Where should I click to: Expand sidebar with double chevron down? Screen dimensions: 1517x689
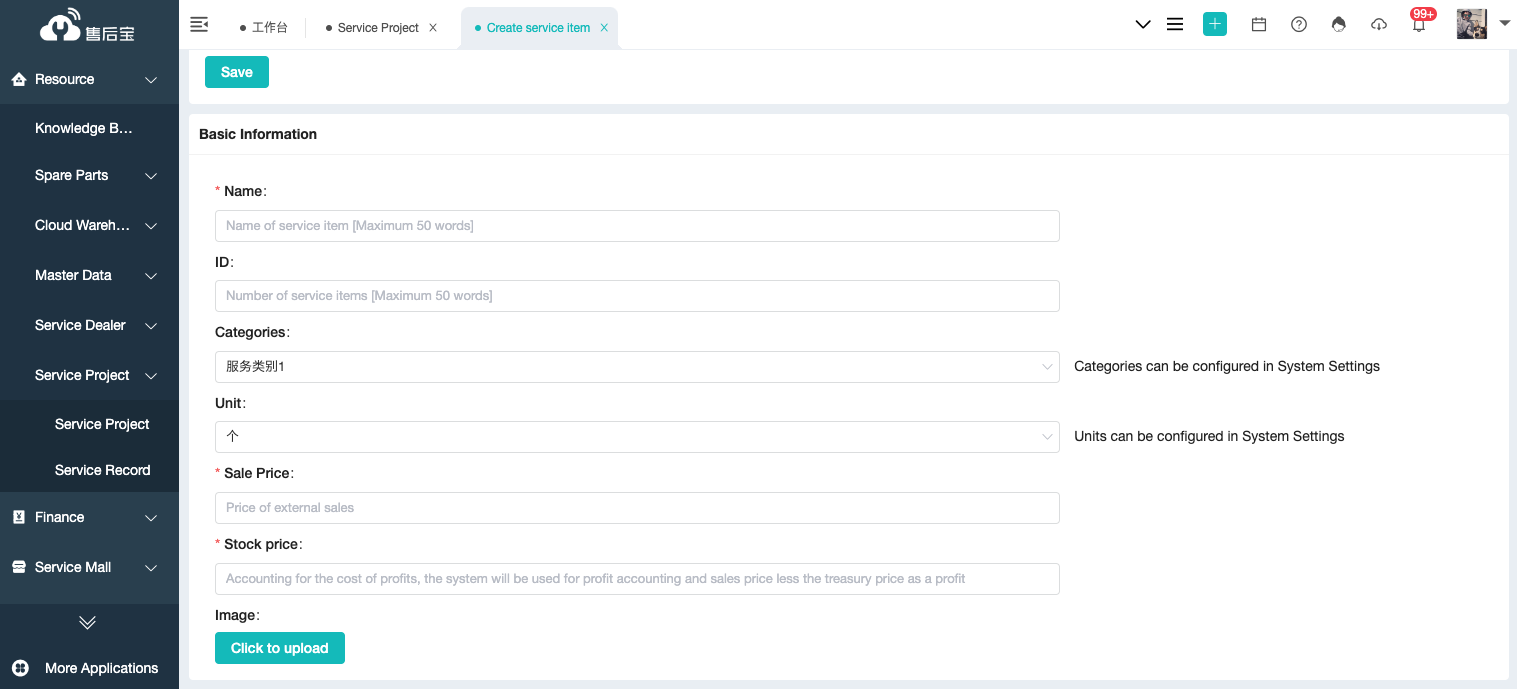[x=88, y=622]
